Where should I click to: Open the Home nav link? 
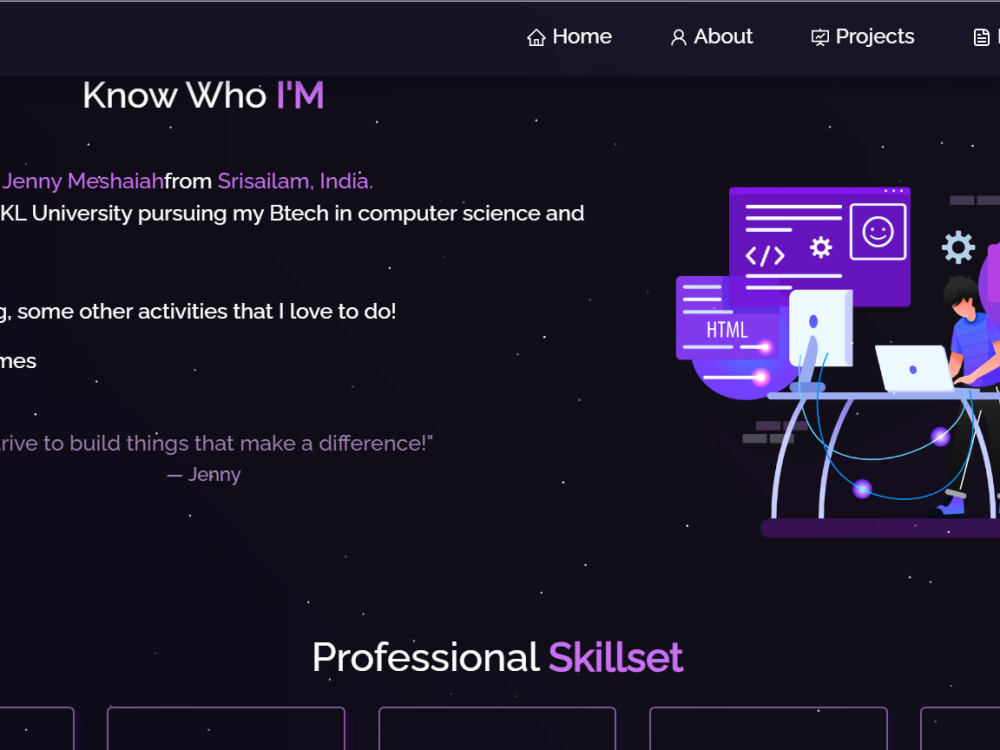[569, 37]
